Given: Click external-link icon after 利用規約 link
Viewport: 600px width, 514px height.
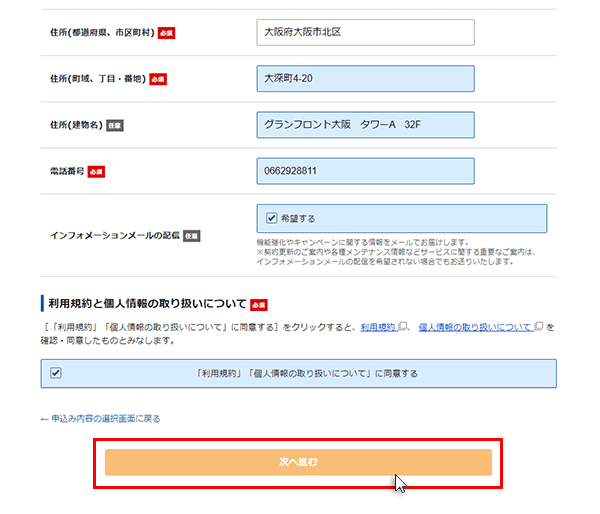Looking at the screenshot, I should 403,327.
